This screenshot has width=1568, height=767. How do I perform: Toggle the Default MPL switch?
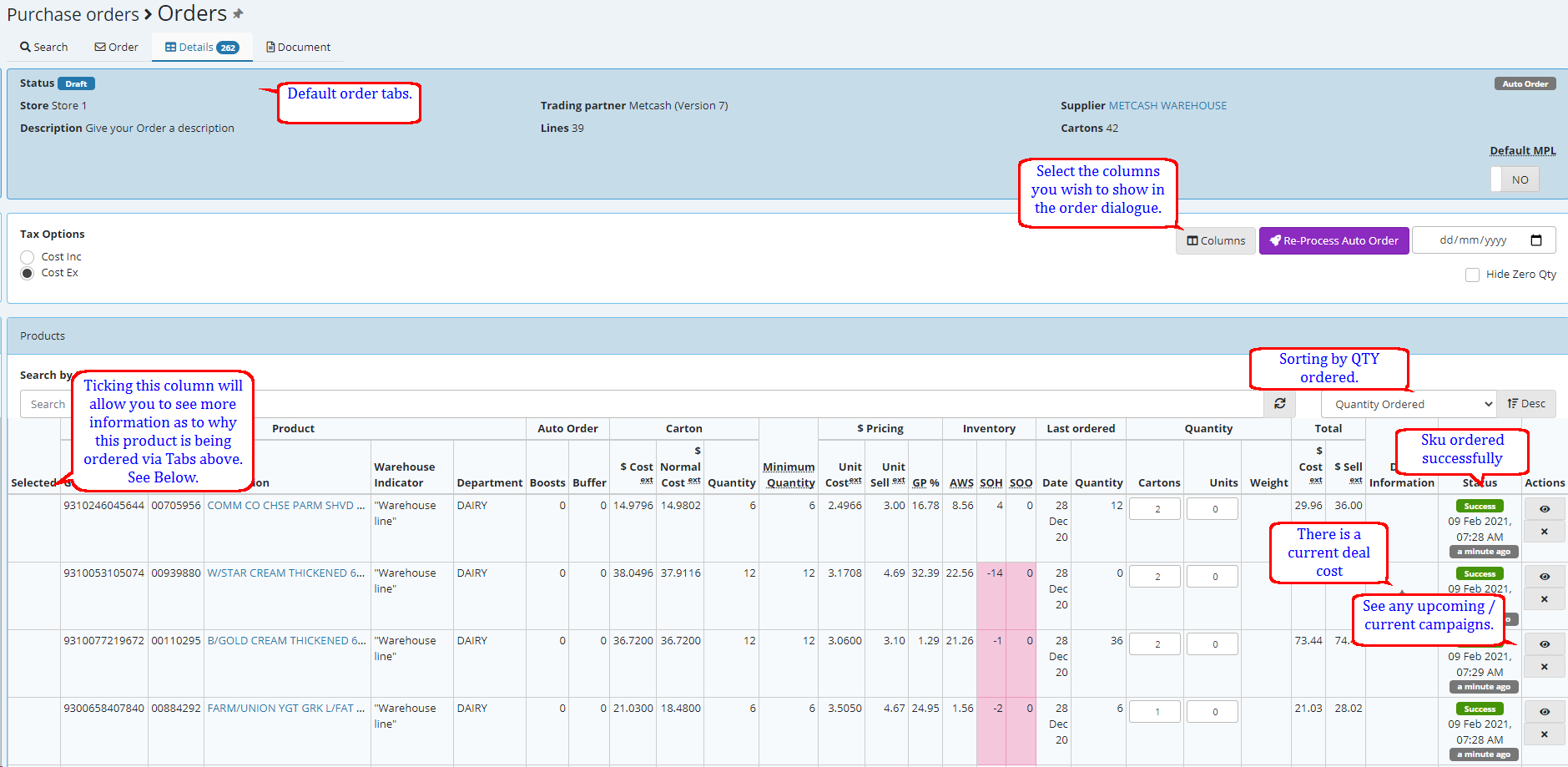coord(1515,179)
